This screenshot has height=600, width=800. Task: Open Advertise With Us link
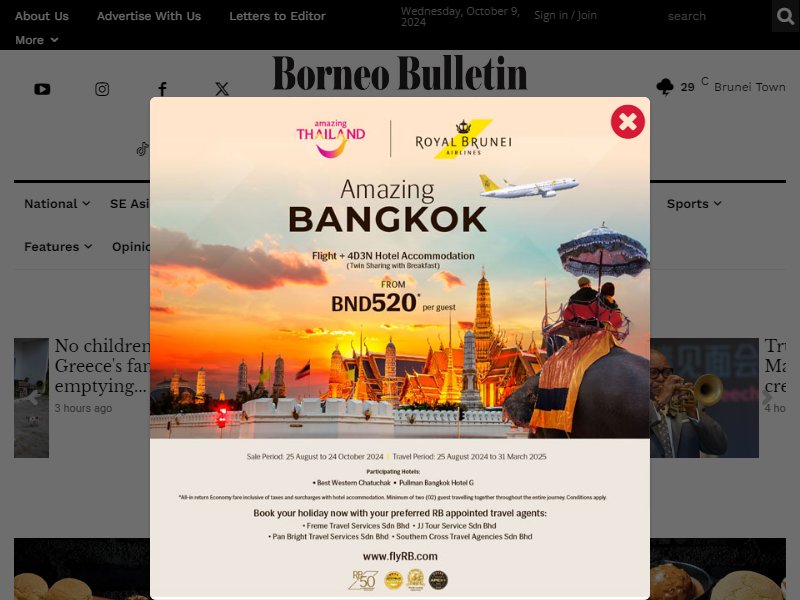(149, 16)
